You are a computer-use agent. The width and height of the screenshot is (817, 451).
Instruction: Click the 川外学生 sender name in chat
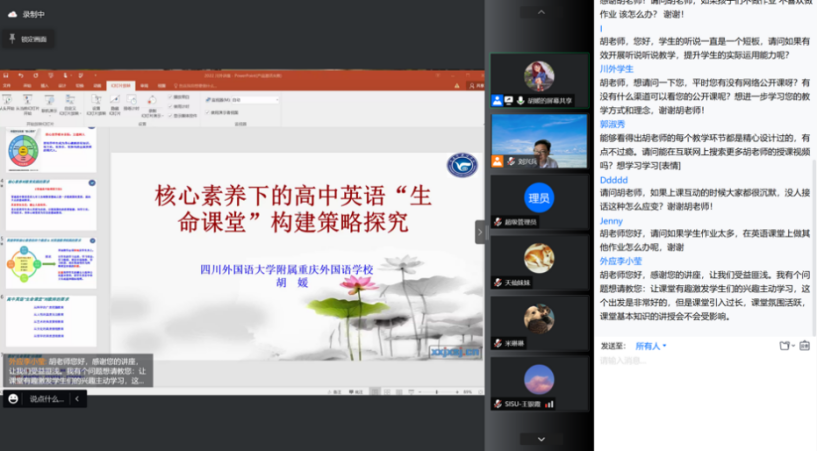[x=617, y=69]
